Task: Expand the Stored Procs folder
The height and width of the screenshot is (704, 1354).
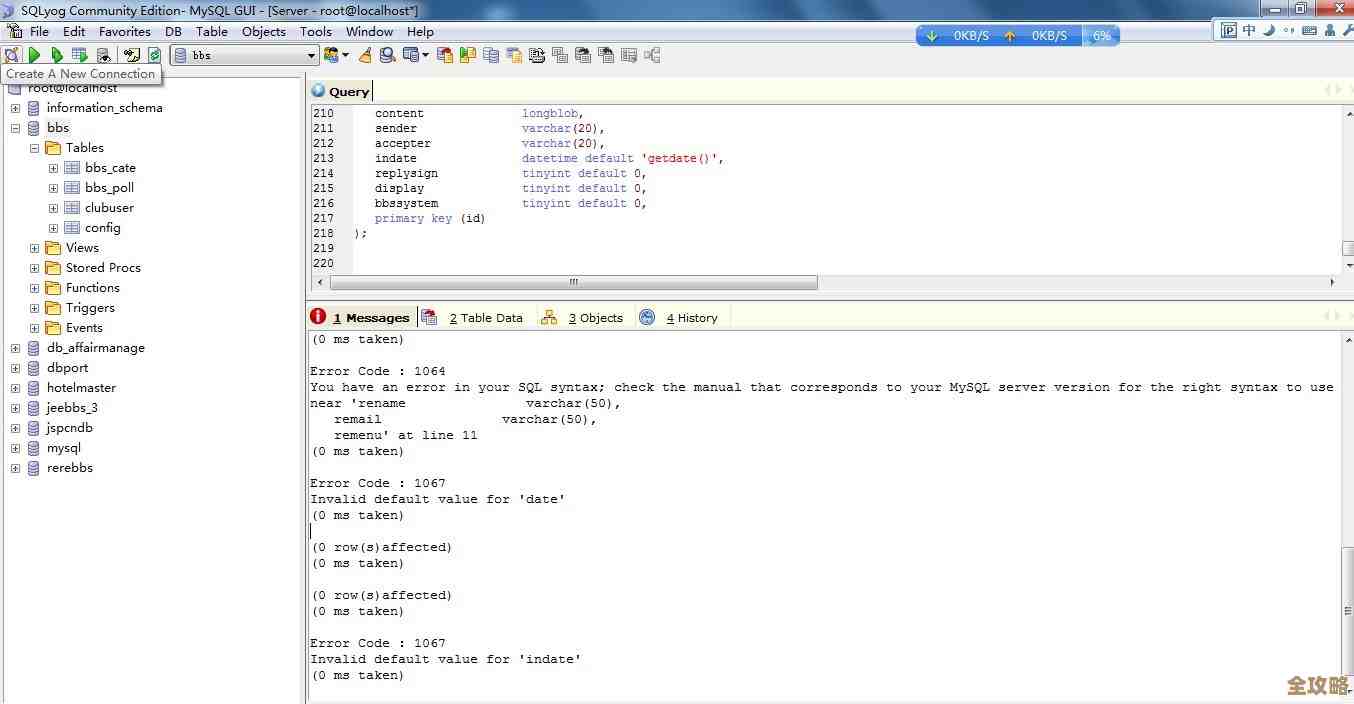Action: tap(34, 268)
